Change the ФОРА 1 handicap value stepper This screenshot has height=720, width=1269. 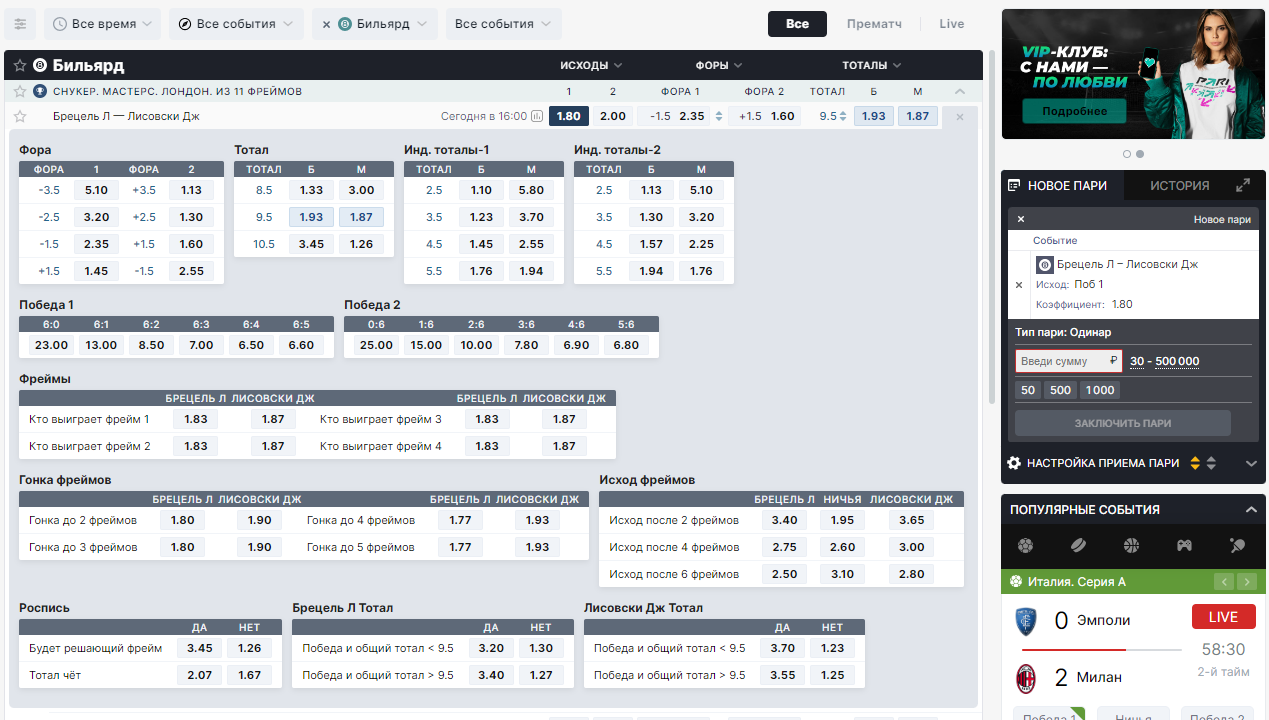pyautogui.click(x=717, y=116)
